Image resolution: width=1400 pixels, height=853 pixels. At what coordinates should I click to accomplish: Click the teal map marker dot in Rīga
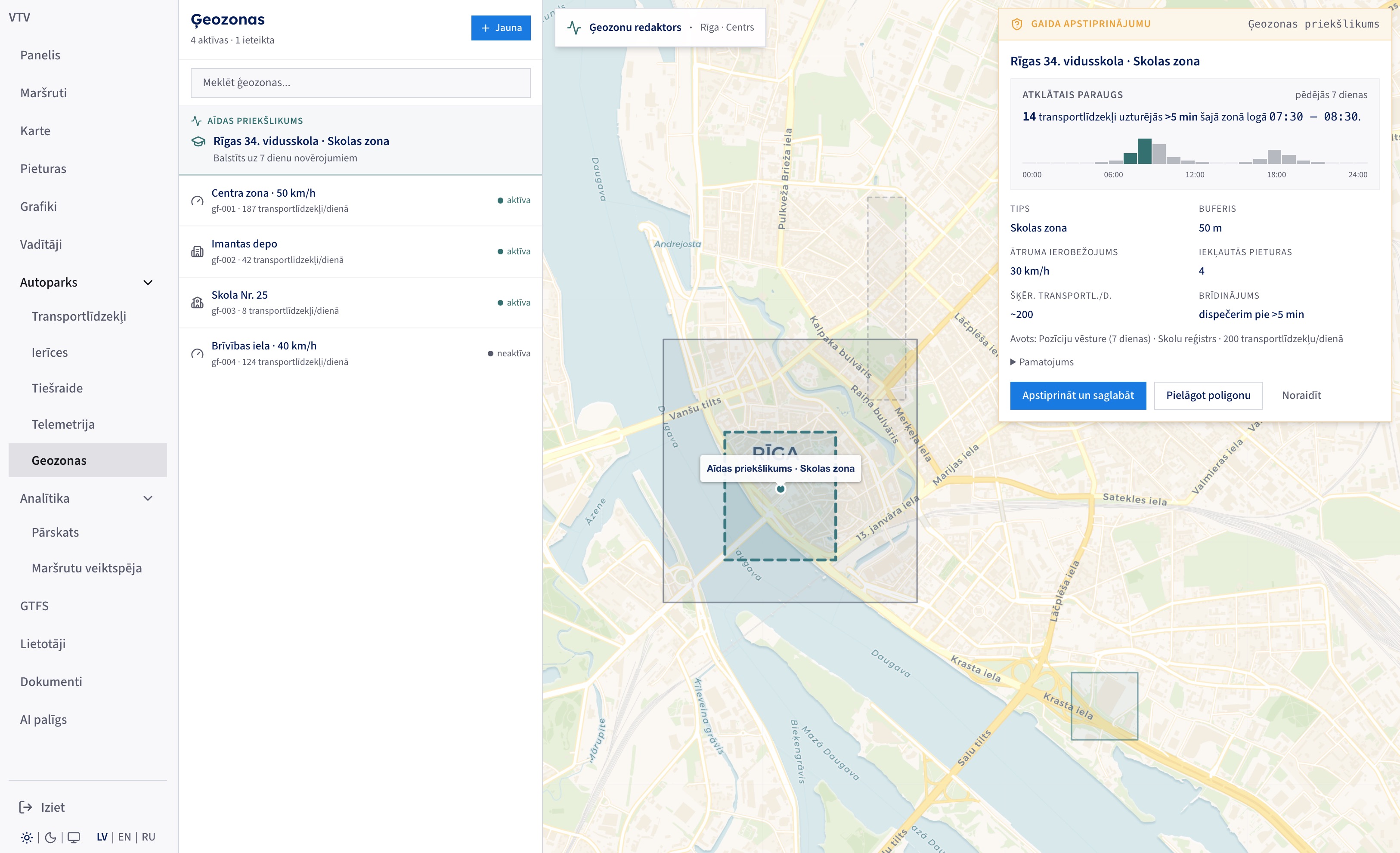coord(781,489)
